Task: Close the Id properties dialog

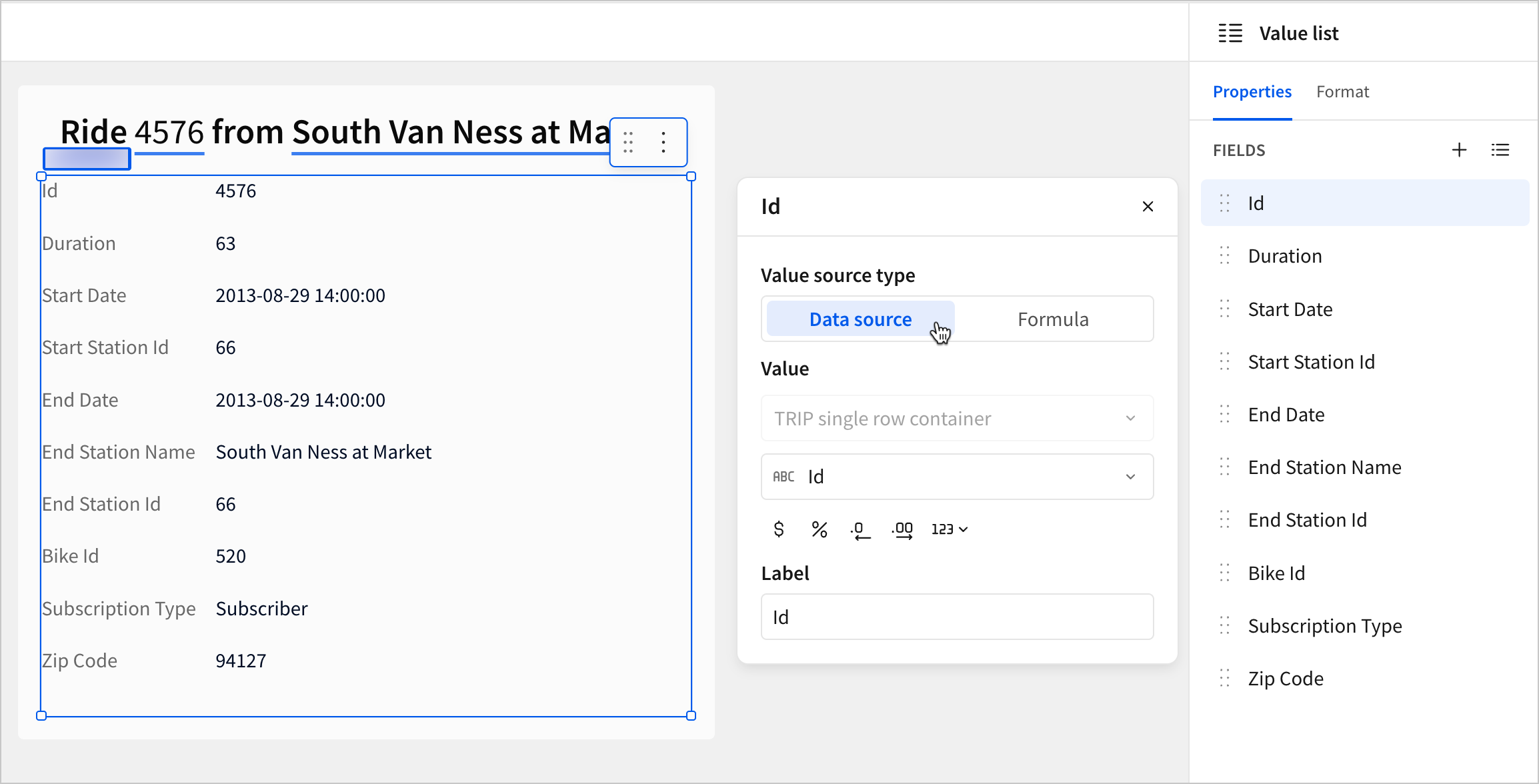Action: pyautogui.click(x=1148, y=206)
